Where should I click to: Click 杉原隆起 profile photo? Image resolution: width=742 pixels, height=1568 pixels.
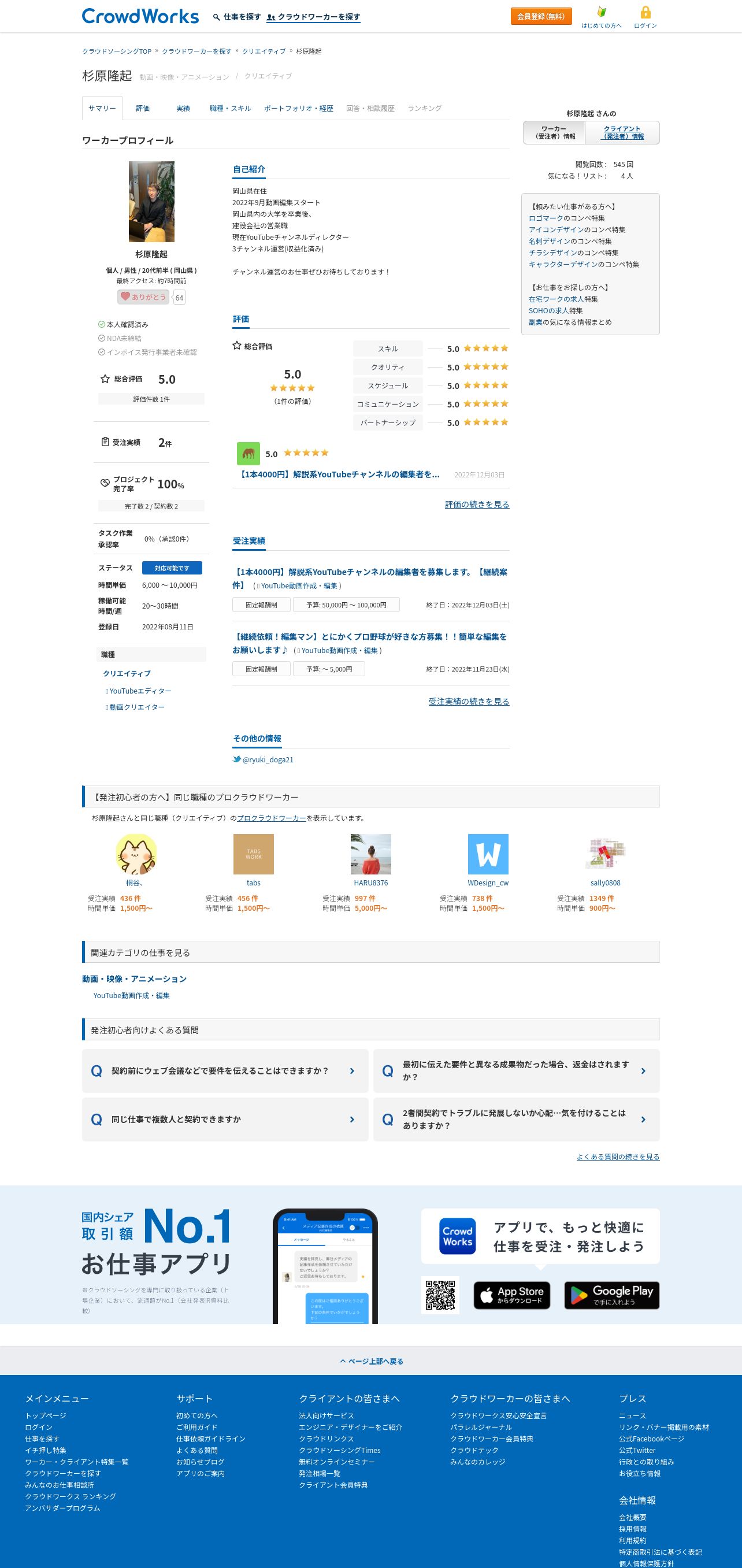(151, 202)
